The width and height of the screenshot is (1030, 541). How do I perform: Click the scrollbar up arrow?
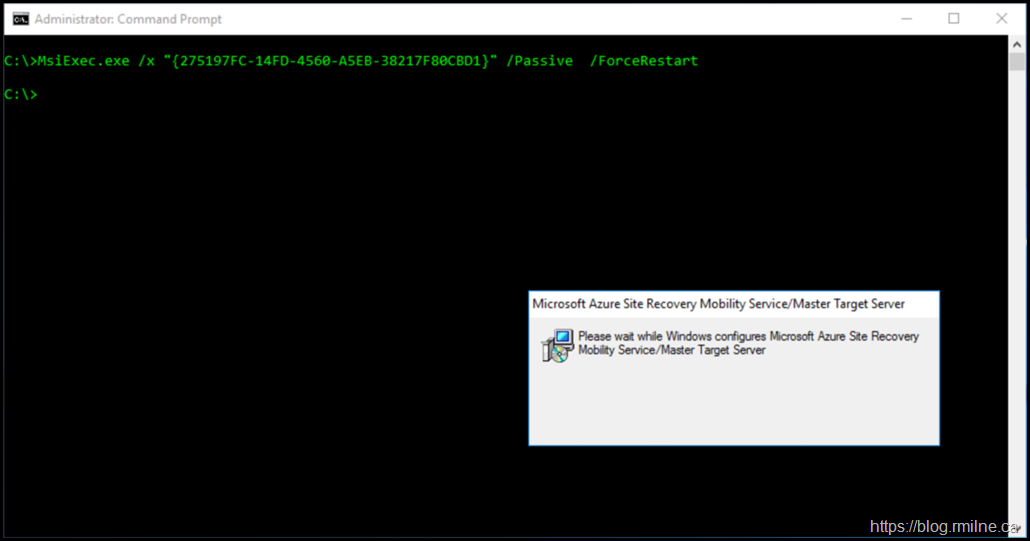click(1017, 43)
